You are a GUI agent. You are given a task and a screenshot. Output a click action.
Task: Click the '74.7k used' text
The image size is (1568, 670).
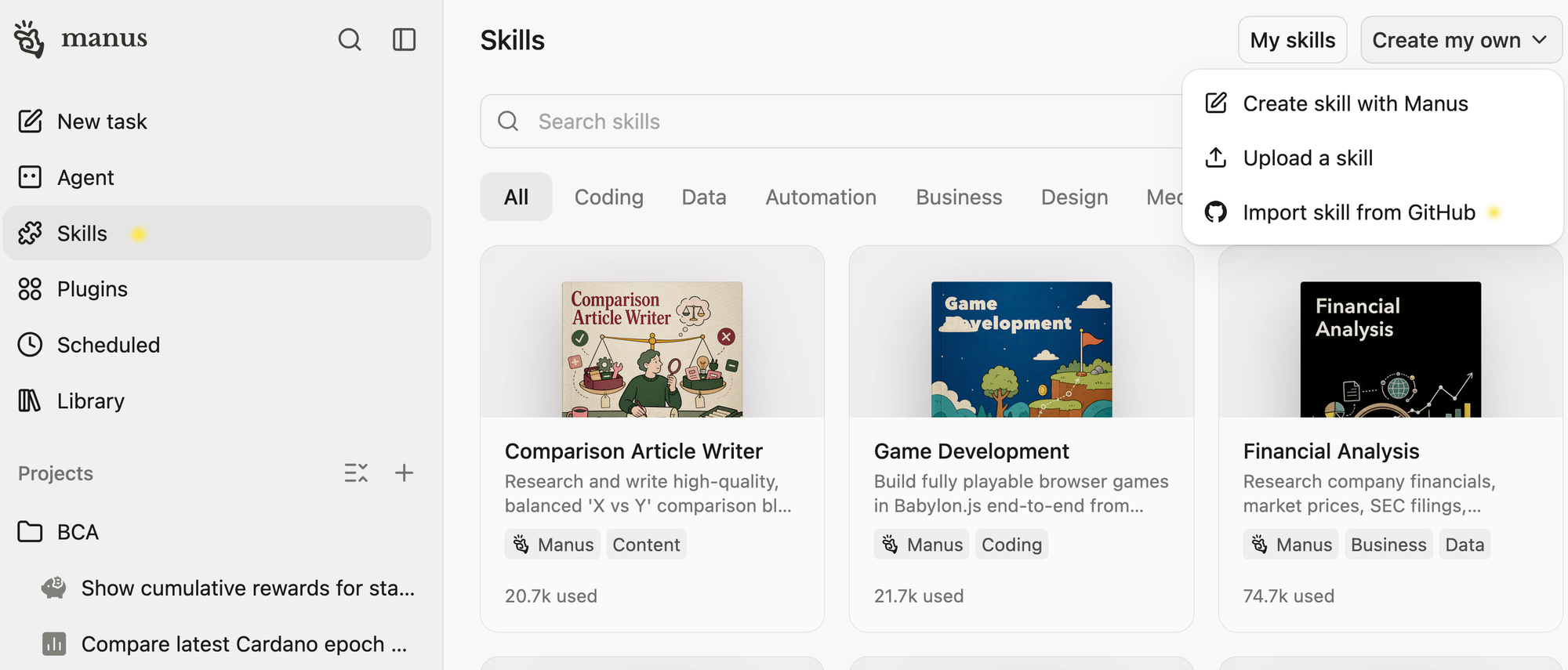[1289, 596]
